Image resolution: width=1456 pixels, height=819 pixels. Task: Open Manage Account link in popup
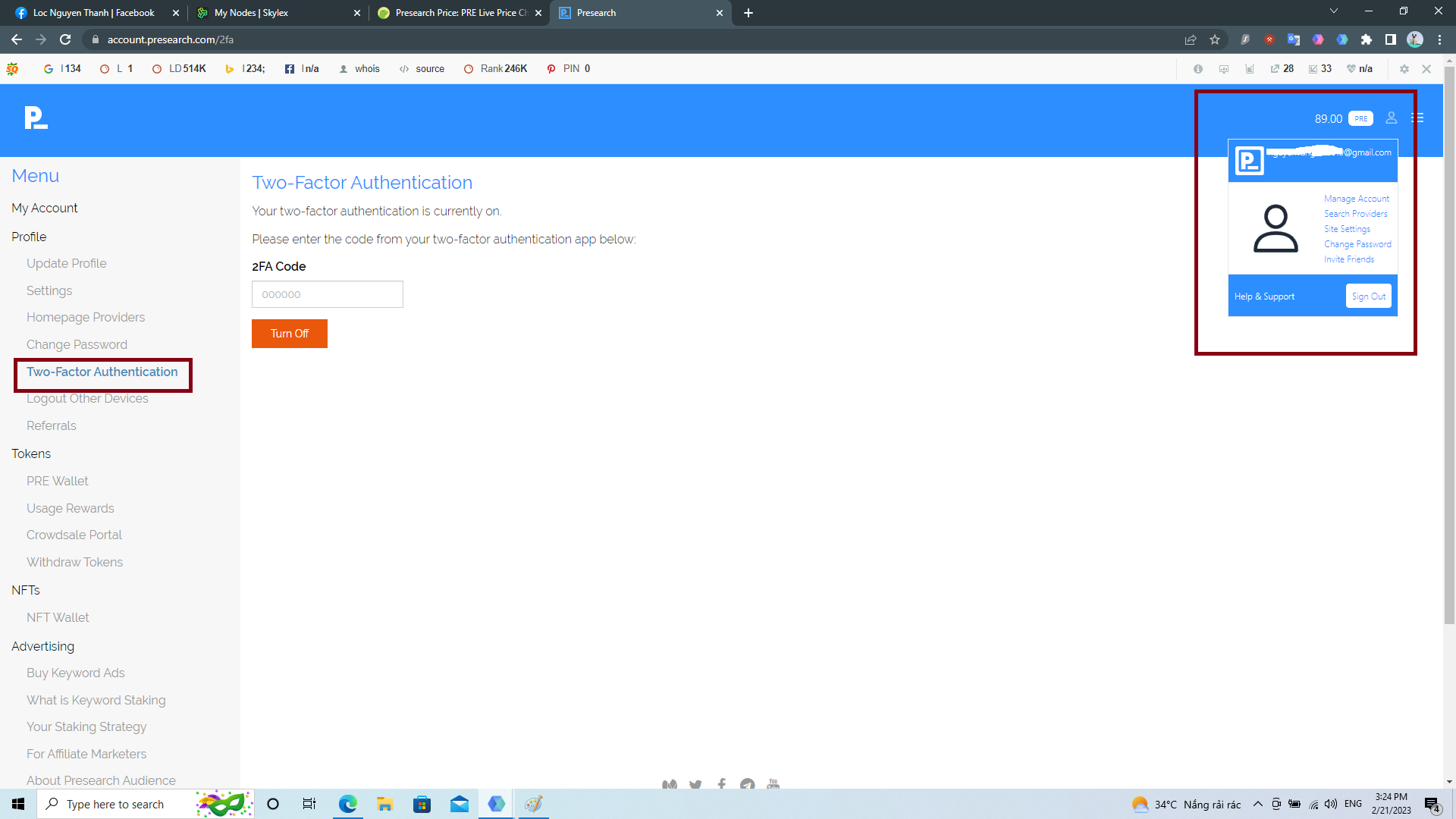click(1356, 199)
